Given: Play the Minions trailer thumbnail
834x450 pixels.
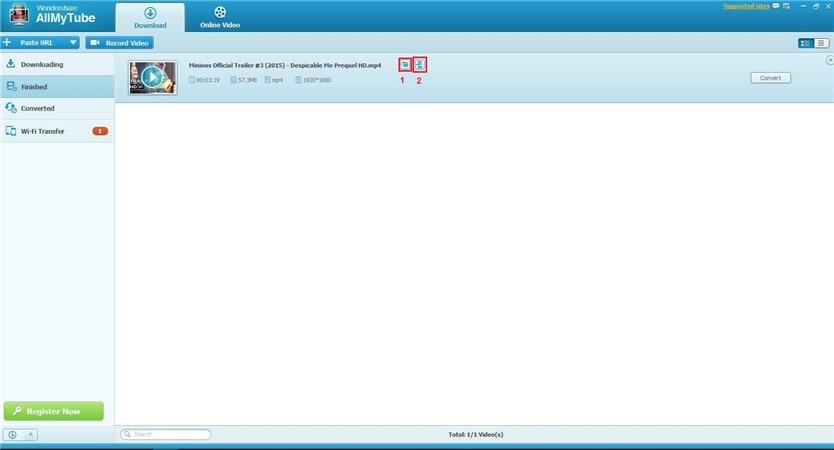Looking at the screenshot, I should tap(153, 78).
